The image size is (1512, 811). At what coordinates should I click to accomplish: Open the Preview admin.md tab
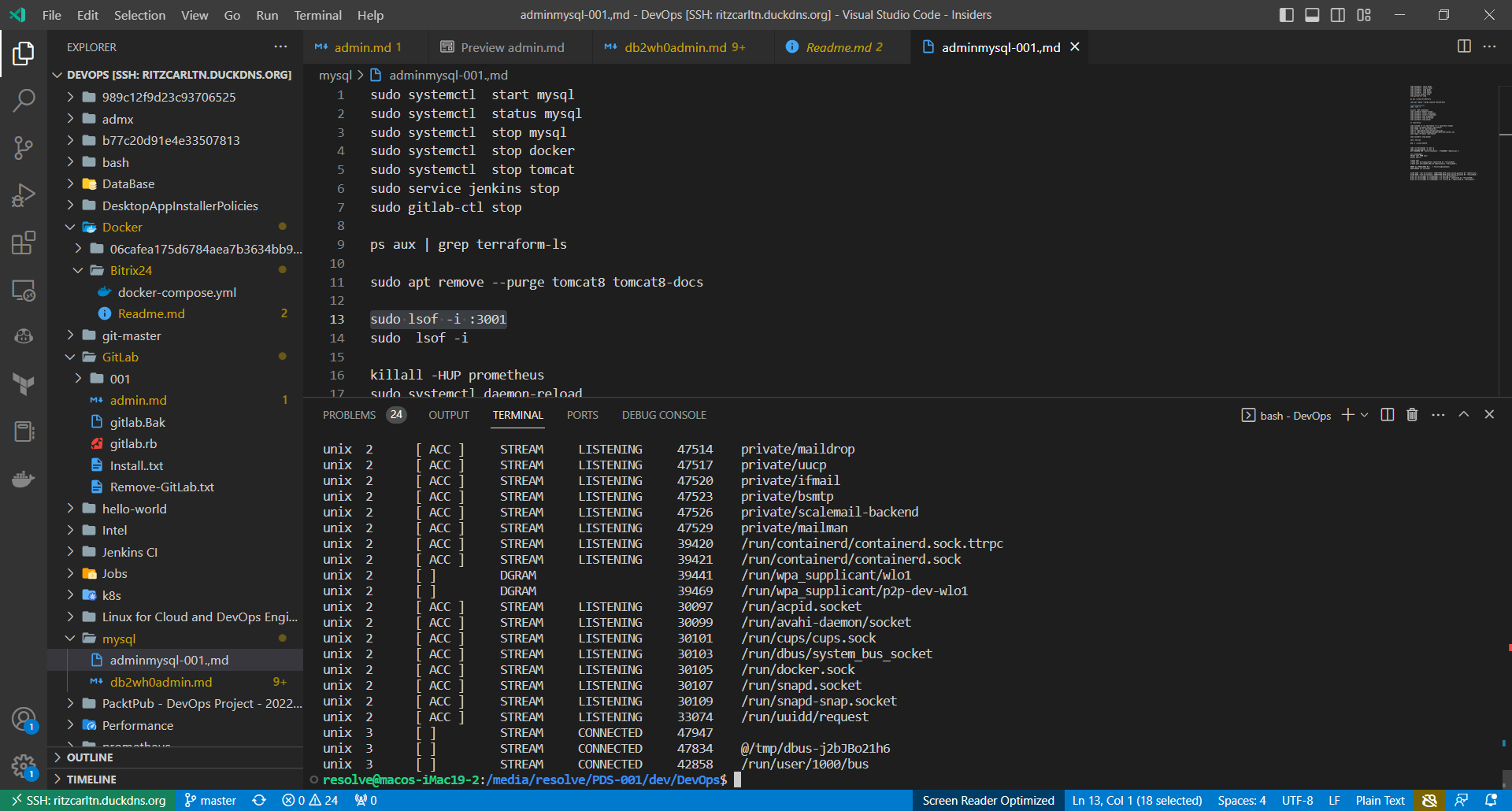pyautogui.click(x=511, y=47)
